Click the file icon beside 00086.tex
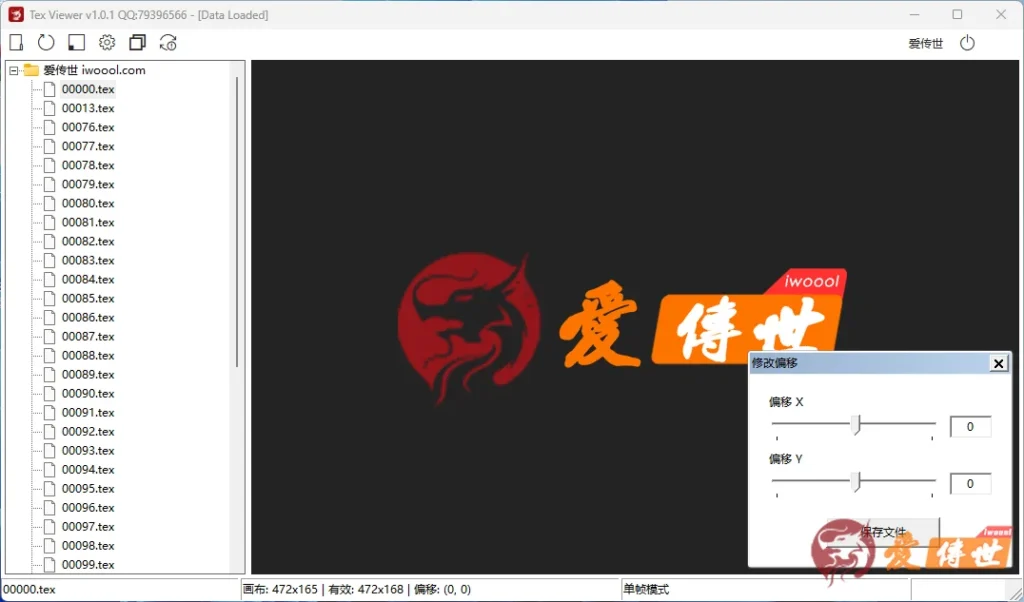This screenshot has width=1024, height=602. point(50,317)
